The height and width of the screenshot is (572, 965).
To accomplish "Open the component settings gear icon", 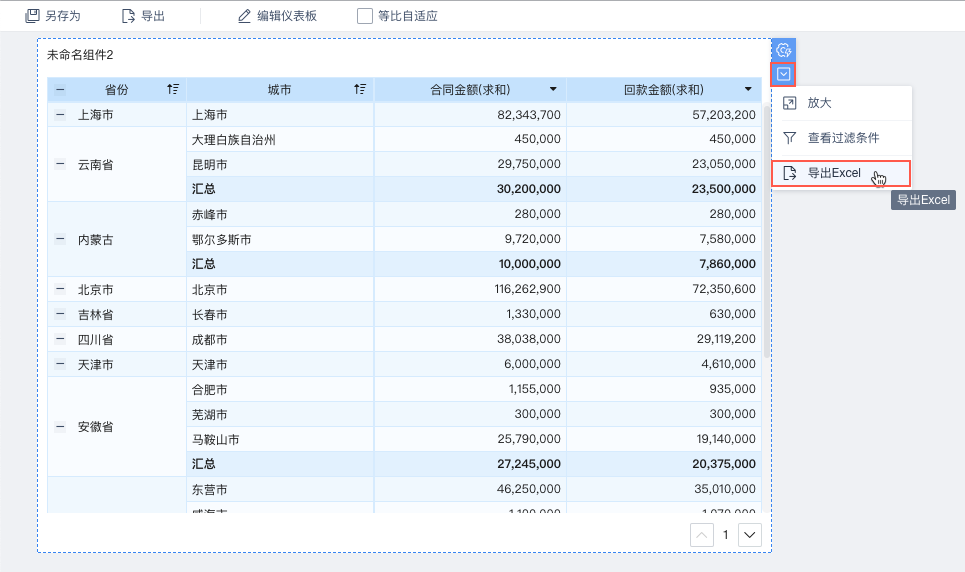I will 783,50.
